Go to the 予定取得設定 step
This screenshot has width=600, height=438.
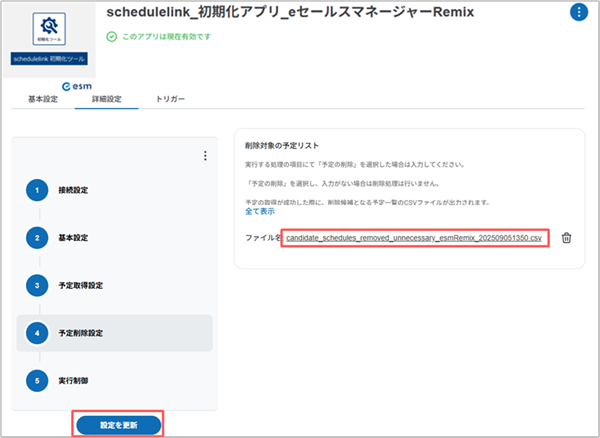point(81,286)
